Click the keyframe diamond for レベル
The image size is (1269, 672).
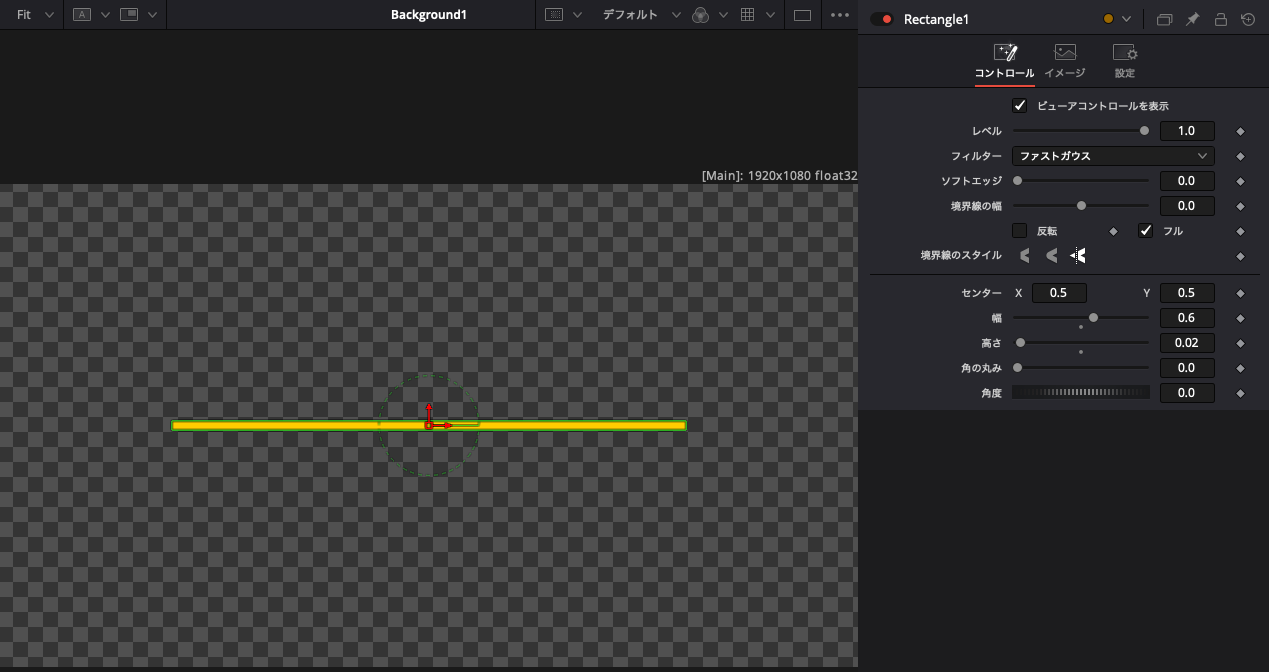coord(1240,131)
